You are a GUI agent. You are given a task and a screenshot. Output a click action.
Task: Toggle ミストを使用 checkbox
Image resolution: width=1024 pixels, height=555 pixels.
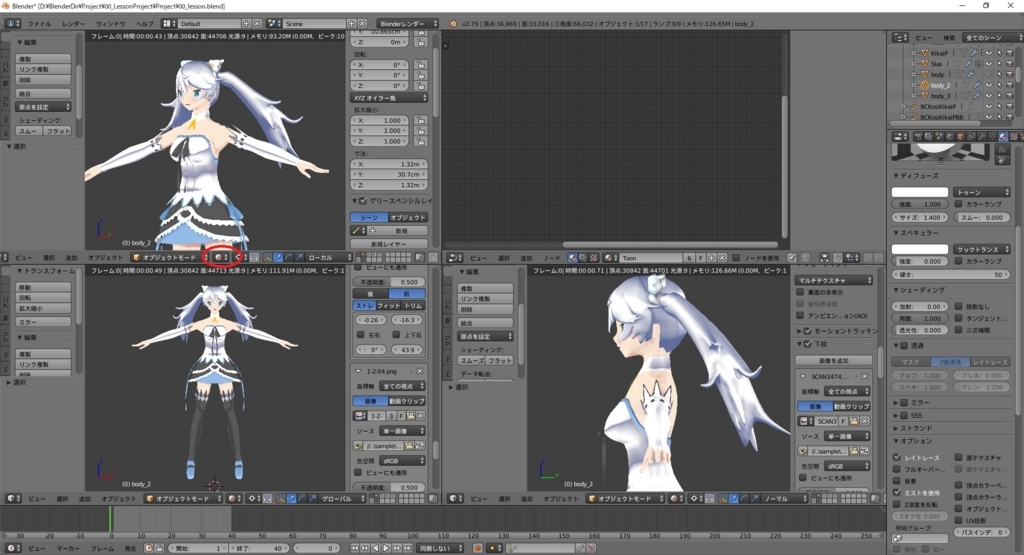click(897, 492)
